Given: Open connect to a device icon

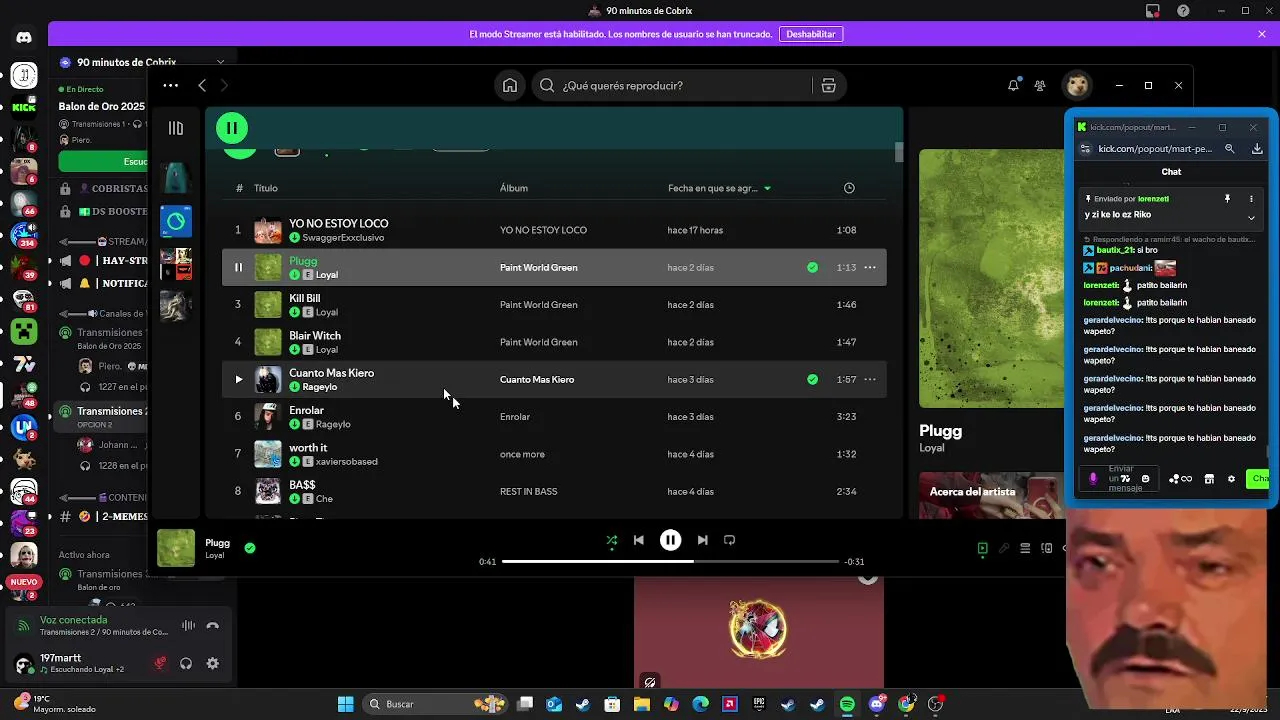Looking at the screenshot, I should coord(1047,548).
